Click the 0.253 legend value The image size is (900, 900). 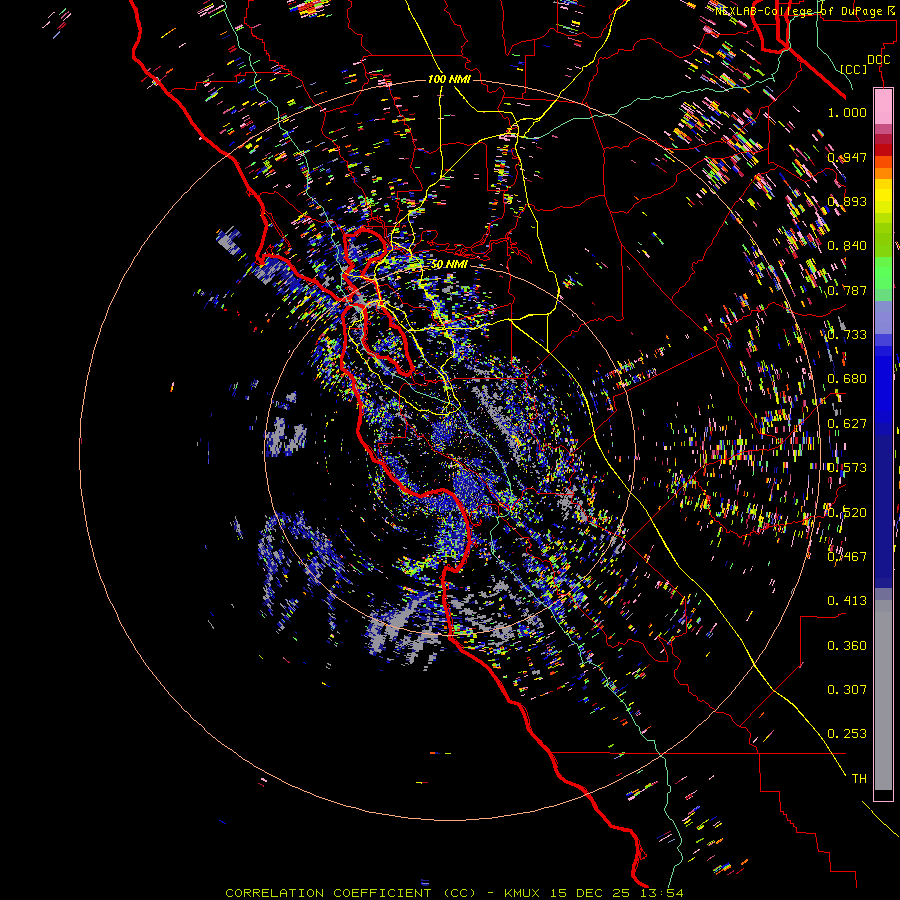point(847,734)
